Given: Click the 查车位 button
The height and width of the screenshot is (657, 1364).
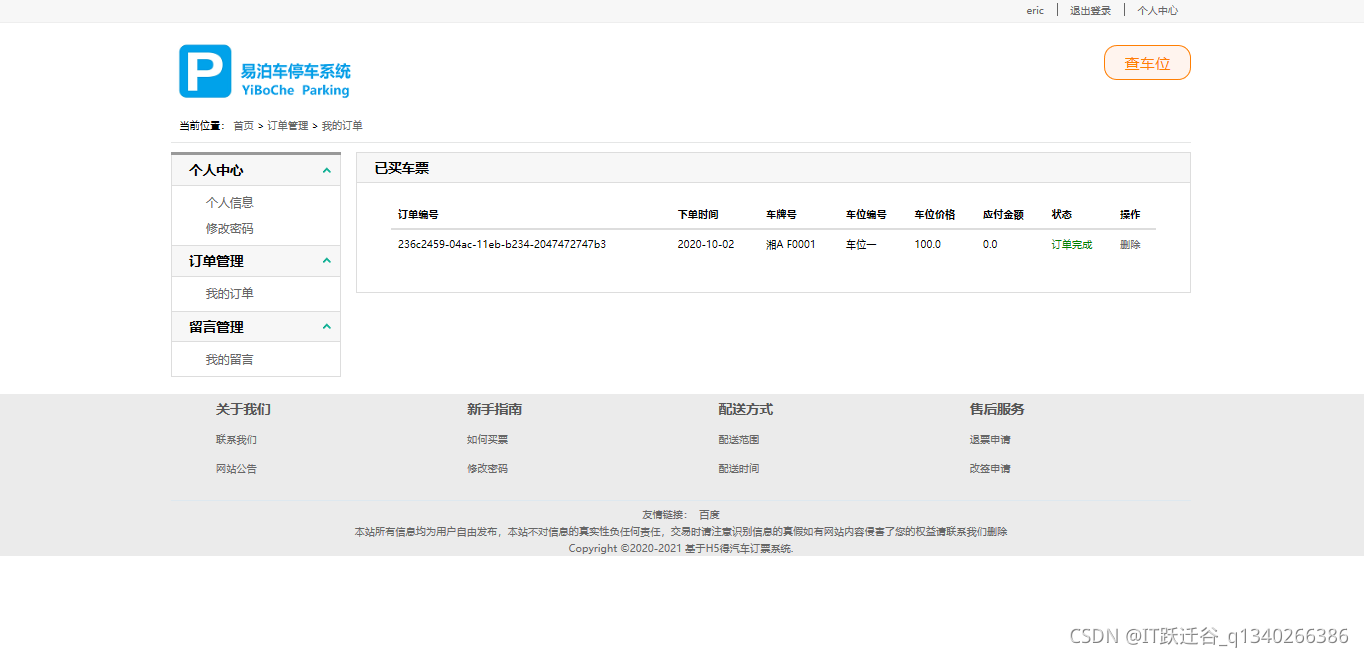Looking at the screenshot, I should click(x=1146, y=62).
